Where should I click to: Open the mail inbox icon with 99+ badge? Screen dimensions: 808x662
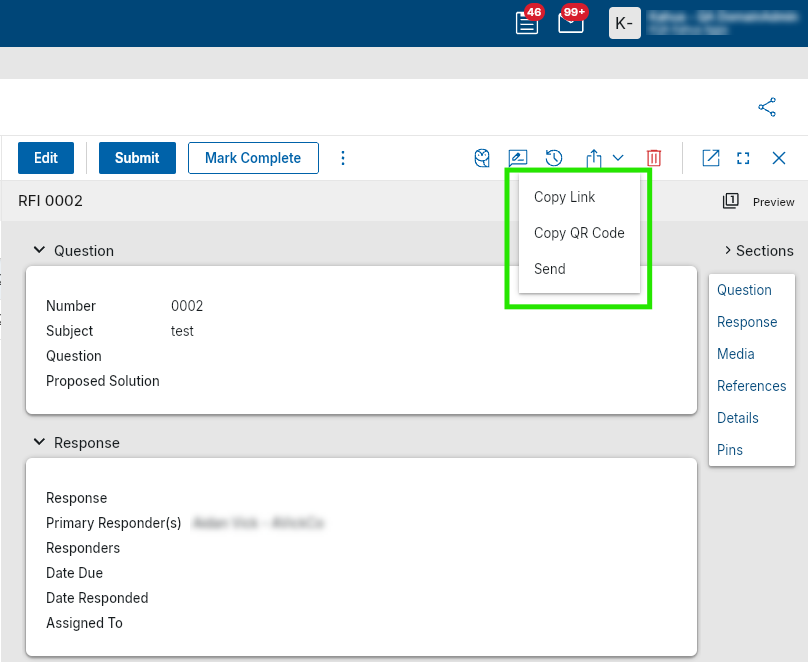[570, 23]
